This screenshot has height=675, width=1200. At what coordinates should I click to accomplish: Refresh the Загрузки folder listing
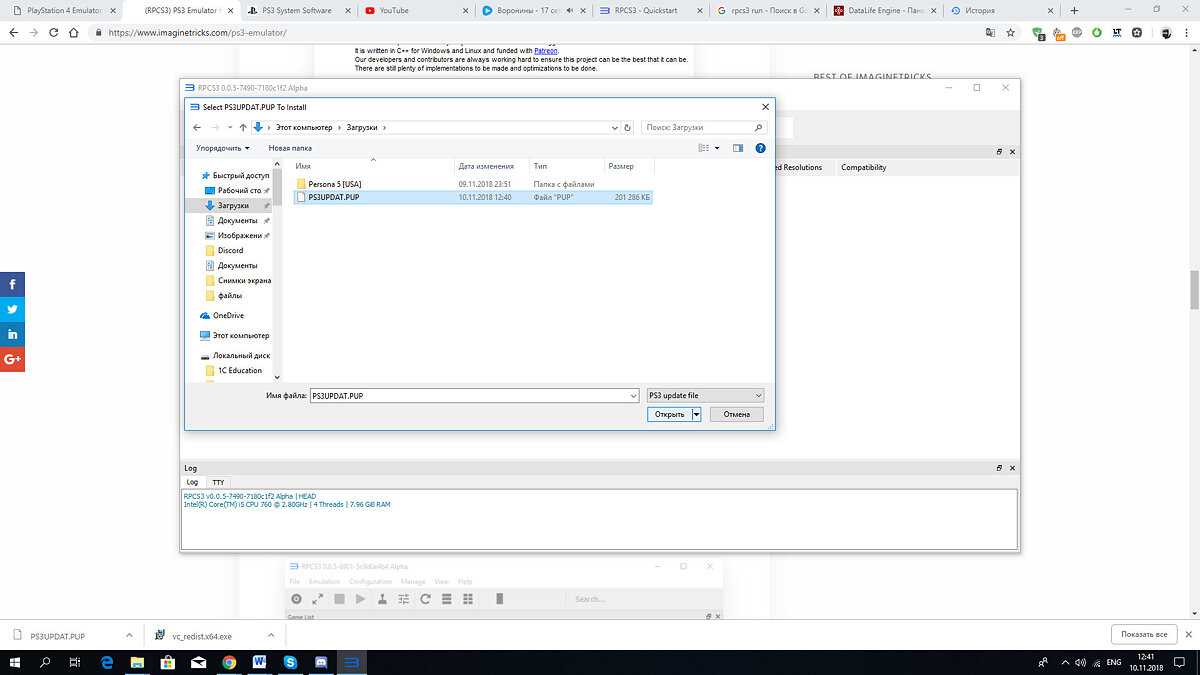[x=628, y=128]
